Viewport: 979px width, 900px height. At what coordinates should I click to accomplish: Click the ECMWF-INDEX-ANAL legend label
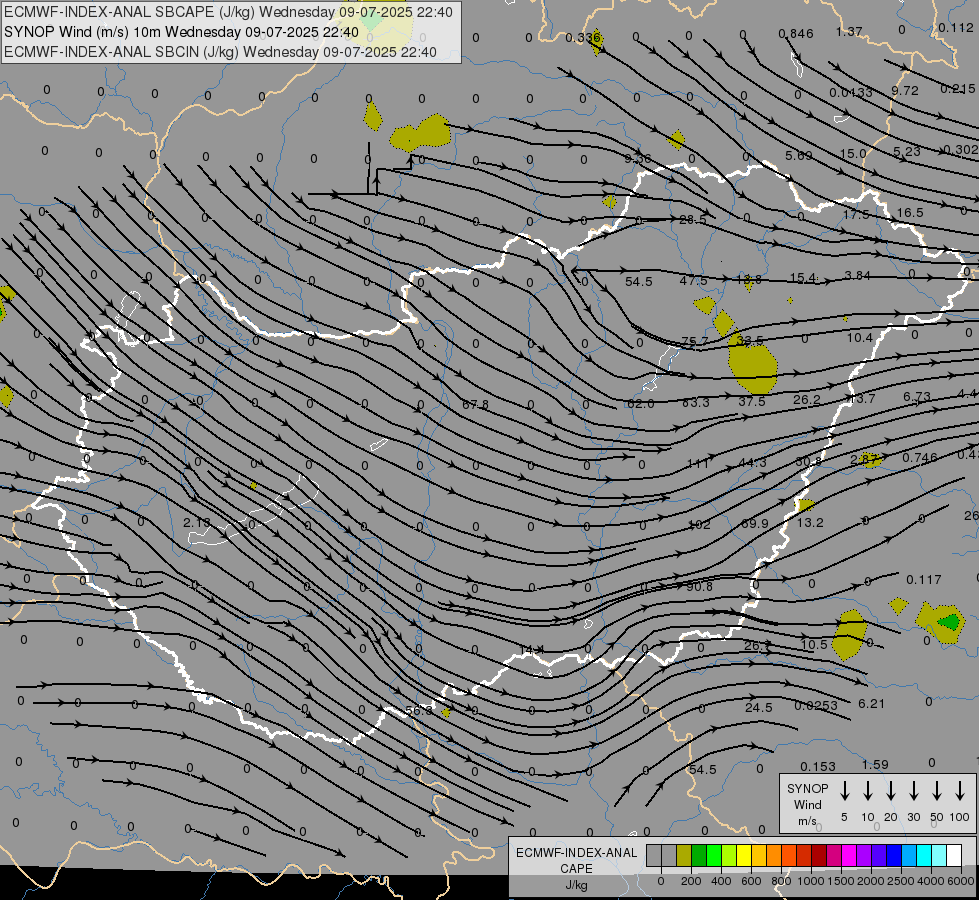576,853
